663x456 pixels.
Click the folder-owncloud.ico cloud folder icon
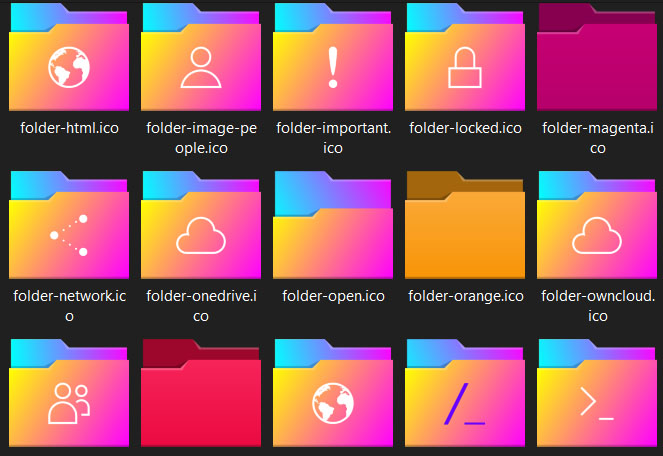[597, 228]
